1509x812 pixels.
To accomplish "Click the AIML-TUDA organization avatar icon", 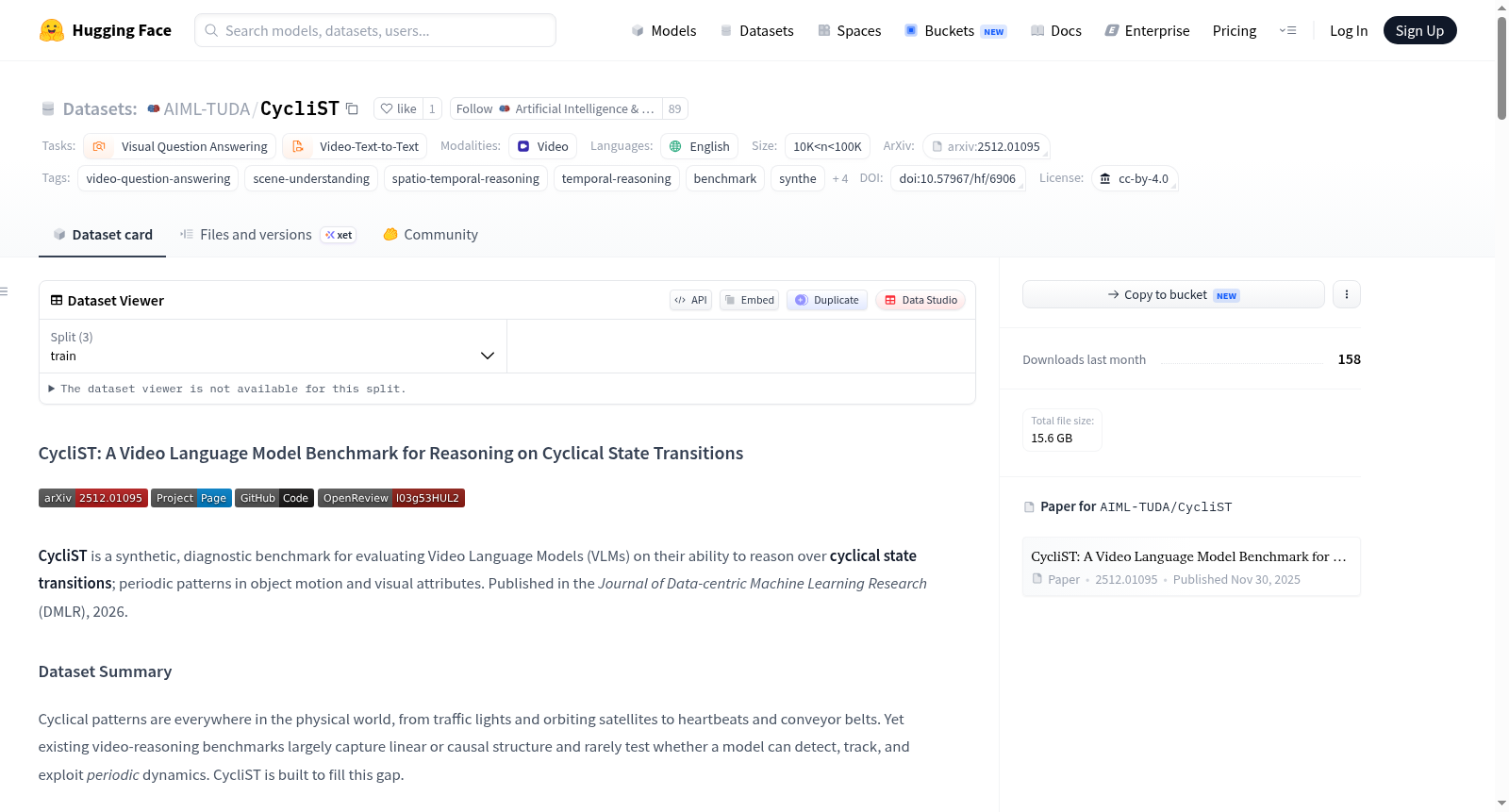I will pyautogui.click(x=154, y=108).
